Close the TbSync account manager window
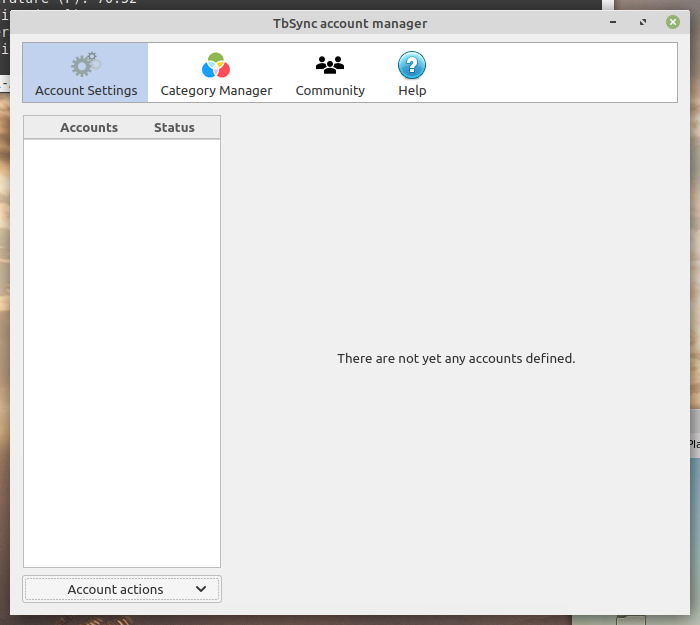The image size is (700, 625). click(673, 22)
